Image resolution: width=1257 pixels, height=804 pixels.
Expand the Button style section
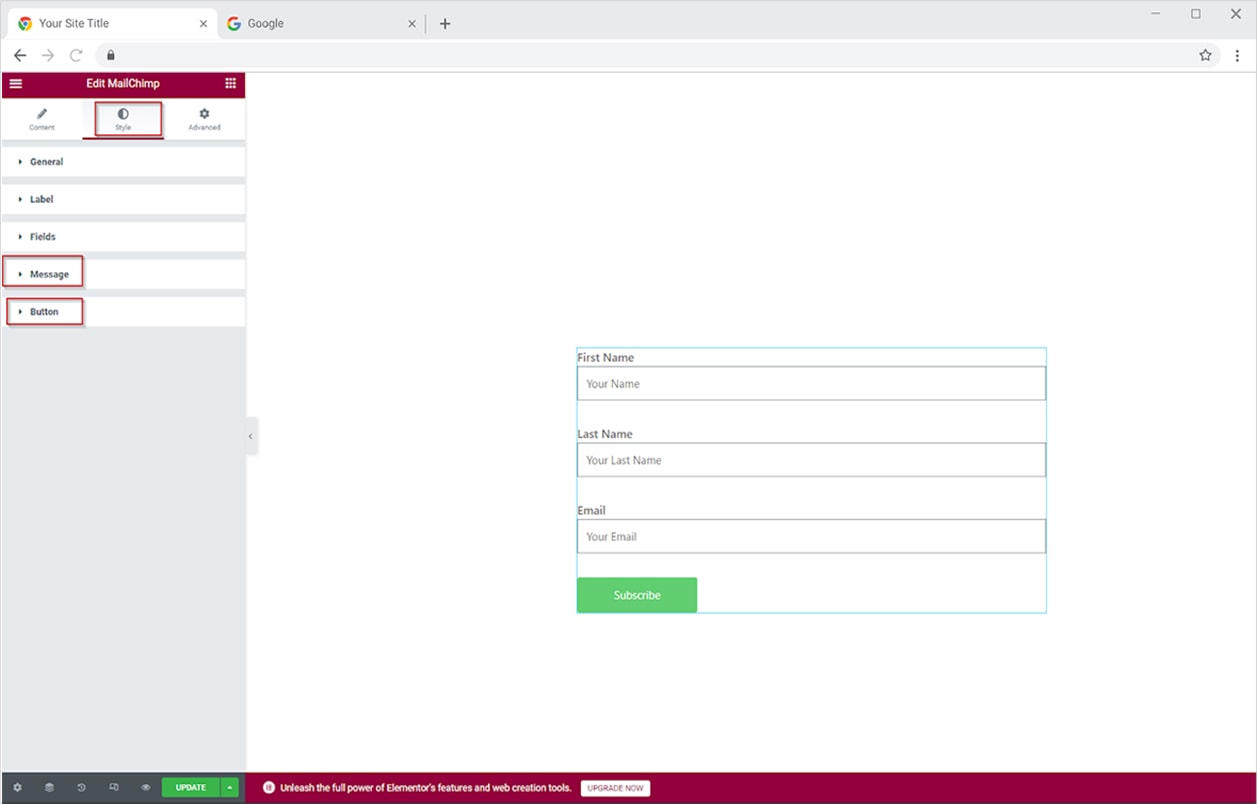pyautogui.click(x=44, y=312)
